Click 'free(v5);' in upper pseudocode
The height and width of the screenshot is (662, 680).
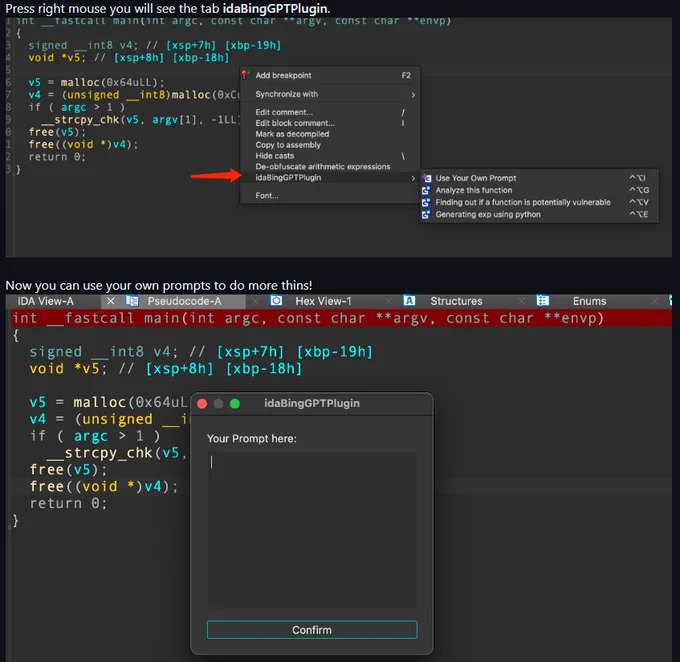[57, 132]
